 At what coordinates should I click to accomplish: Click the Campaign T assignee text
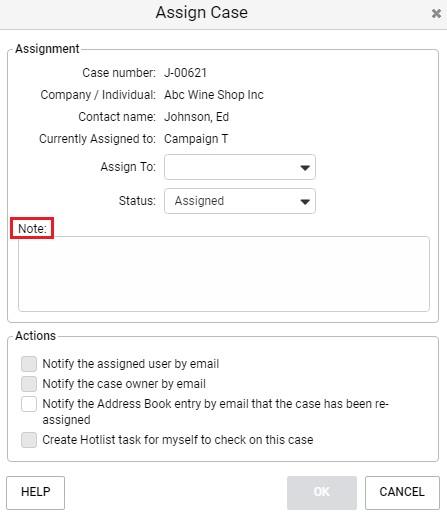[196, 139]
